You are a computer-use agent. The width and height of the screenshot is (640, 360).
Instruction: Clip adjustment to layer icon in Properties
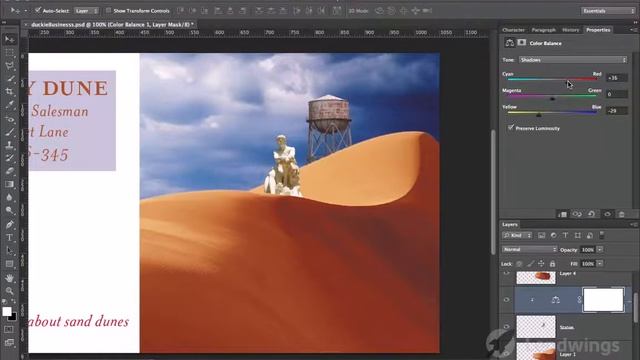562,214
